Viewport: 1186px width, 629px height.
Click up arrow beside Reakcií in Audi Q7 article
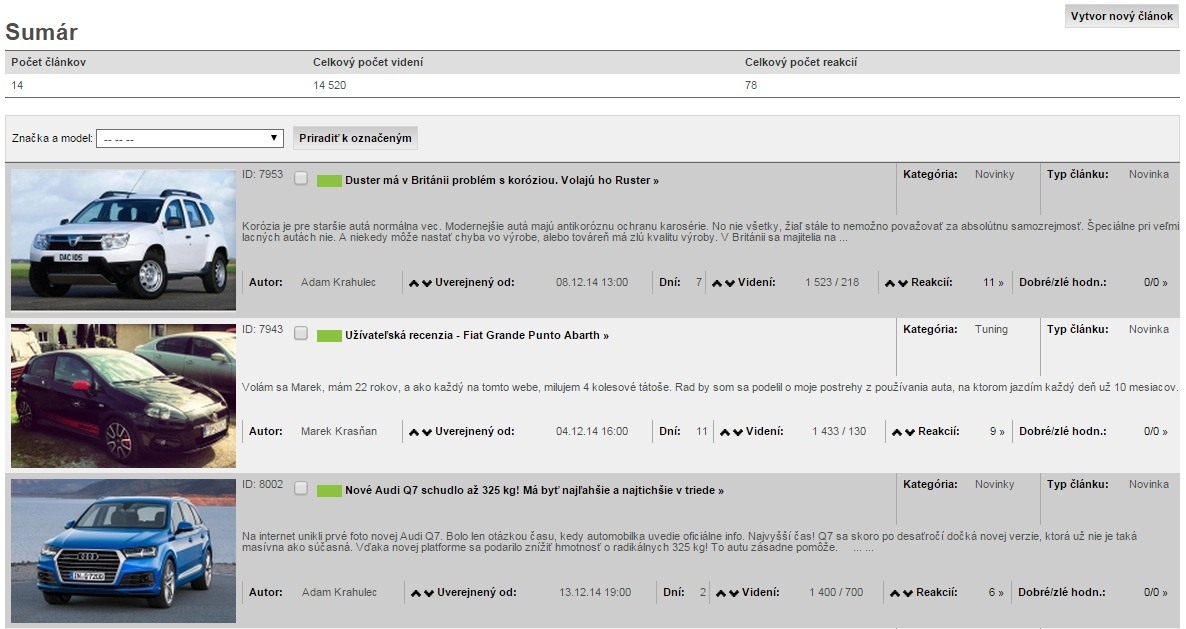tap(895, 593)
